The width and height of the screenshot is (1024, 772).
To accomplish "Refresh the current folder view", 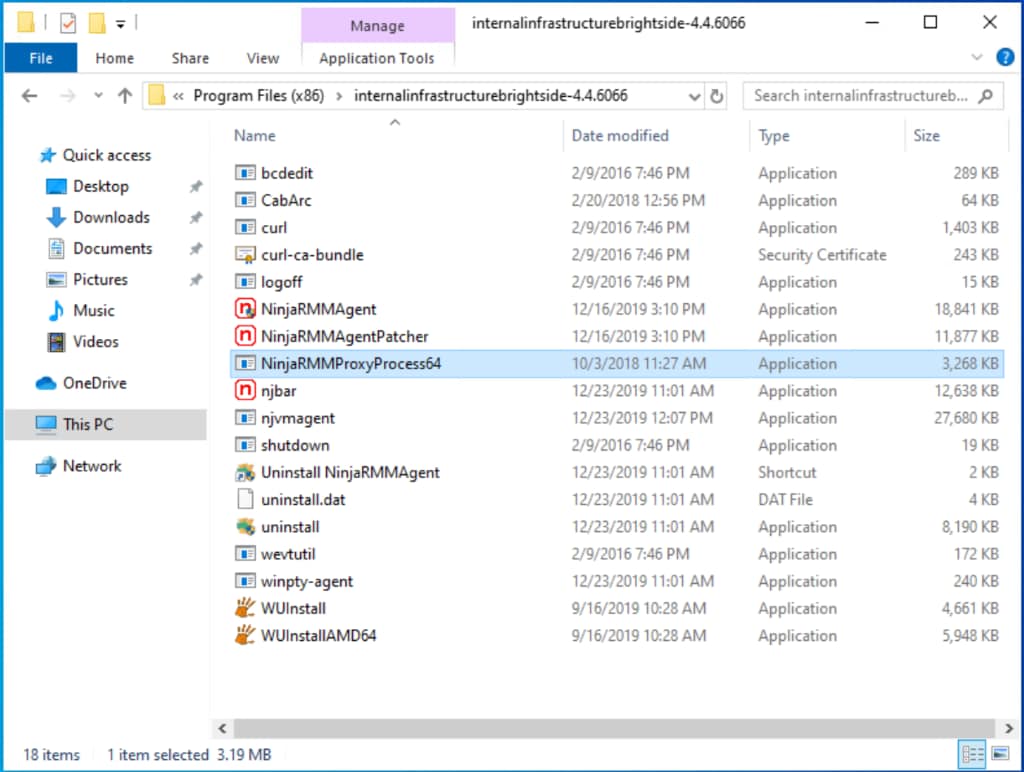I will (716, 96).
